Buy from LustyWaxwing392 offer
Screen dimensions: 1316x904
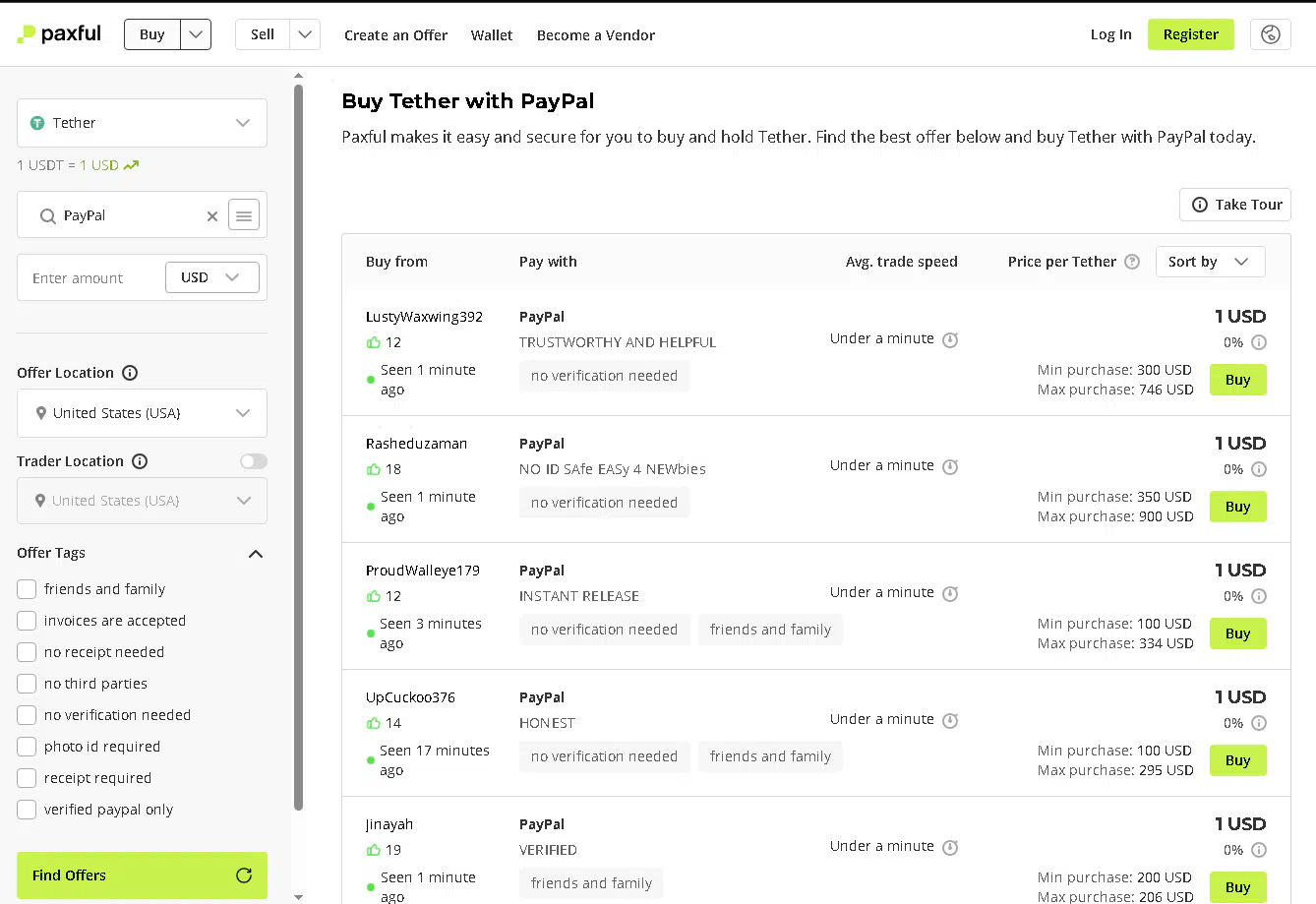pyautogui.click(x=1238, y=380)
